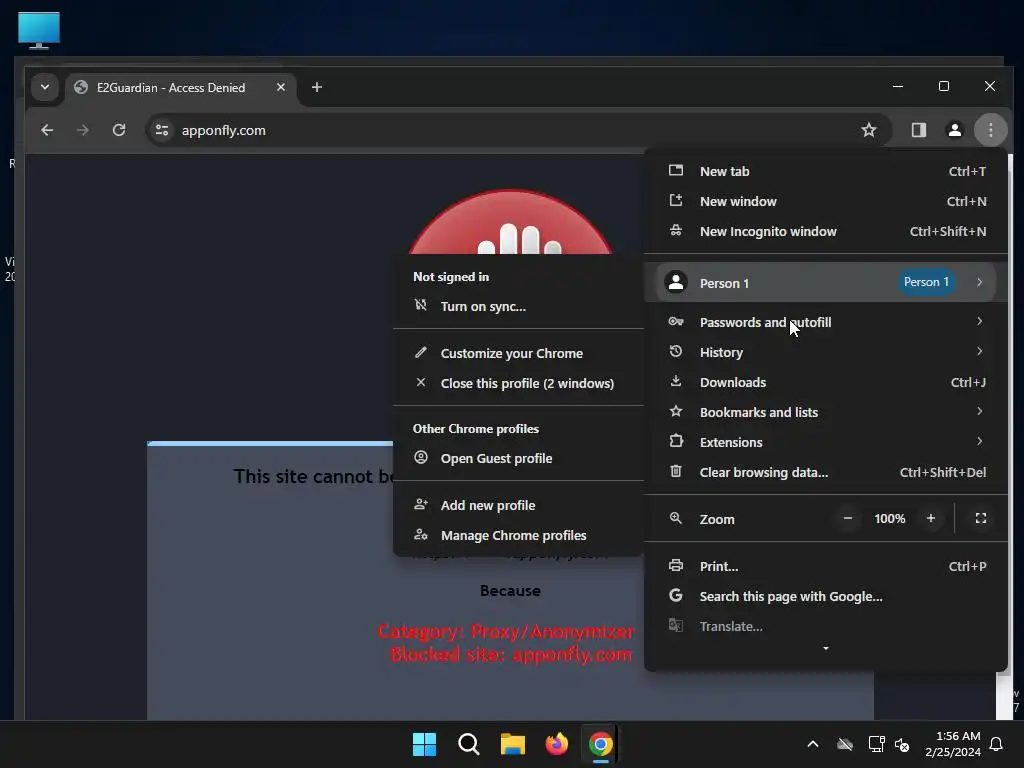
Task: Select Search this page with Google
Action: [825, 596]
